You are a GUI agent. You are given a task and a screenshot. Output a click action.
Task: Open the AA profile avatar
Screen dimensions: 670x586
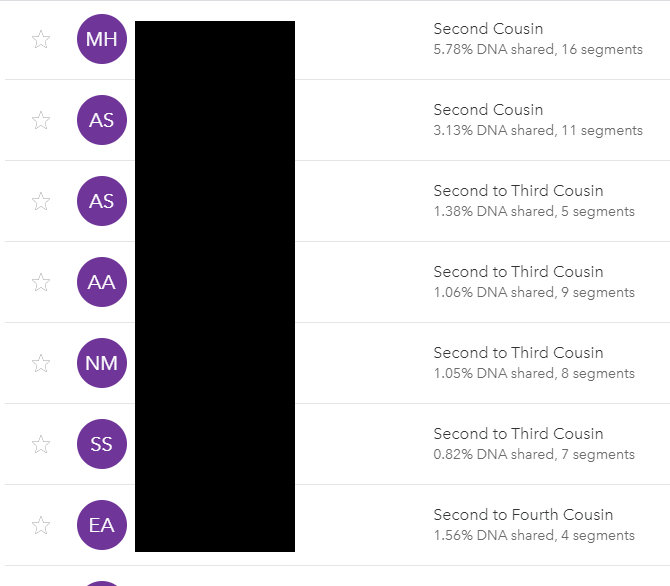click(101, 282)
